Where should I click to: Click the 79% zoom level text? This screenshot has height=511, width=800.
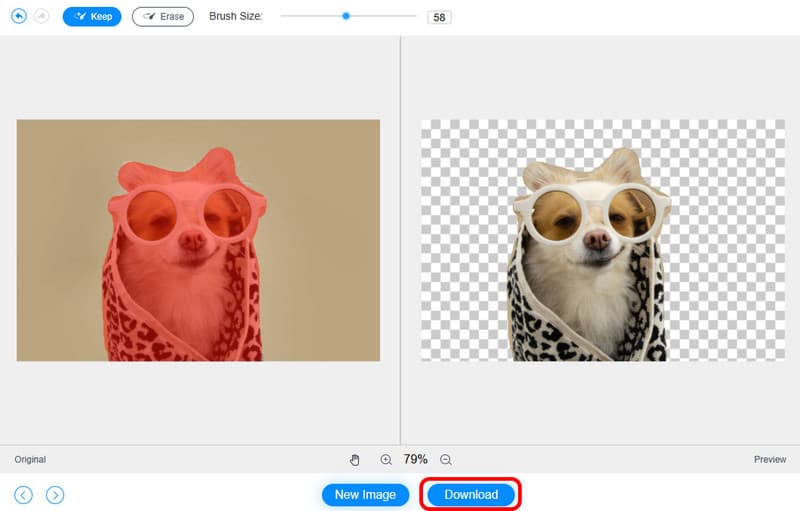[415, 459]
